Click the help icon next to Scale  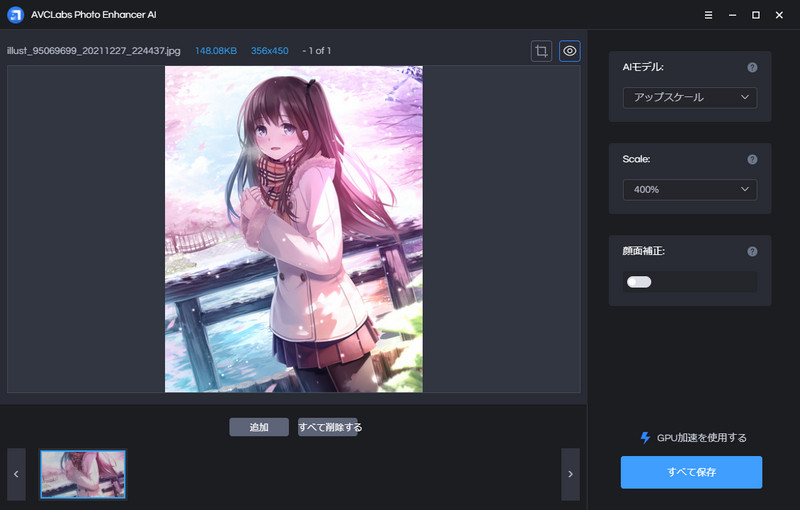(752, 160)
